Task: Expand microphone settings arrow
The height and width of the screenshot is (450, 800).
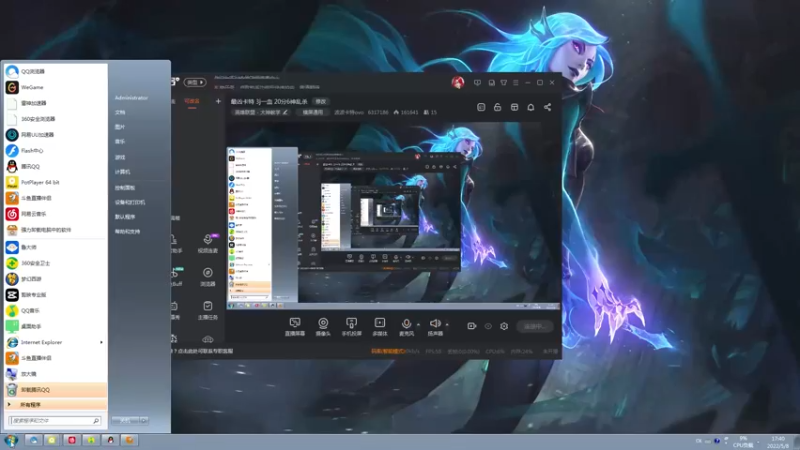Action: click(x=418, y=324)
